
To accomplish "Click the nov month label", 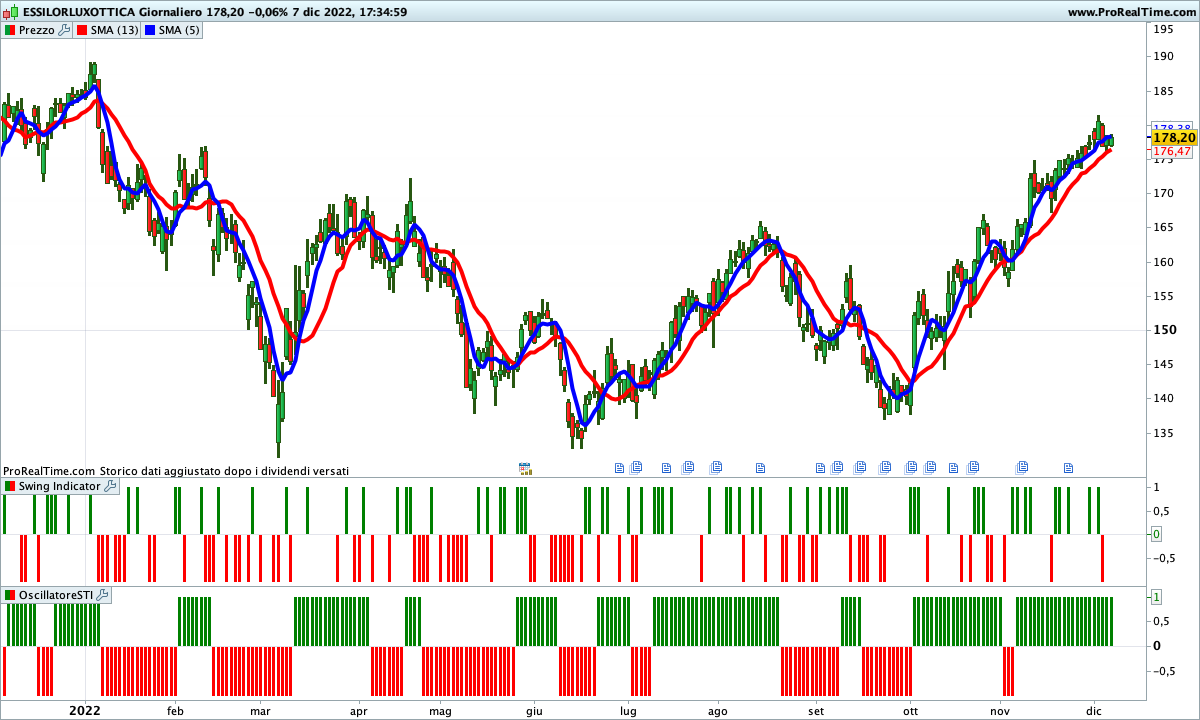I will pos(1000,710).
